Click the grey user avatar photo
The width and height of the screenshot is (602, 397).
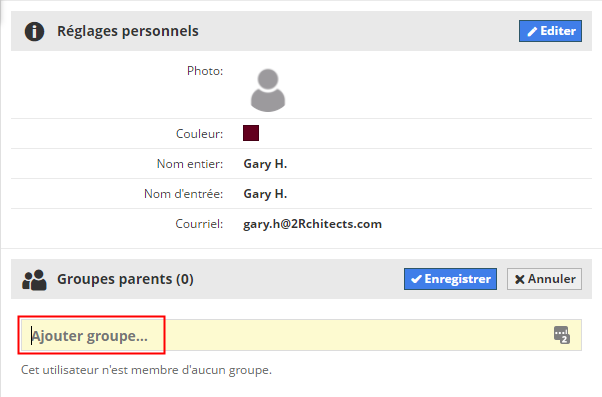268,90
